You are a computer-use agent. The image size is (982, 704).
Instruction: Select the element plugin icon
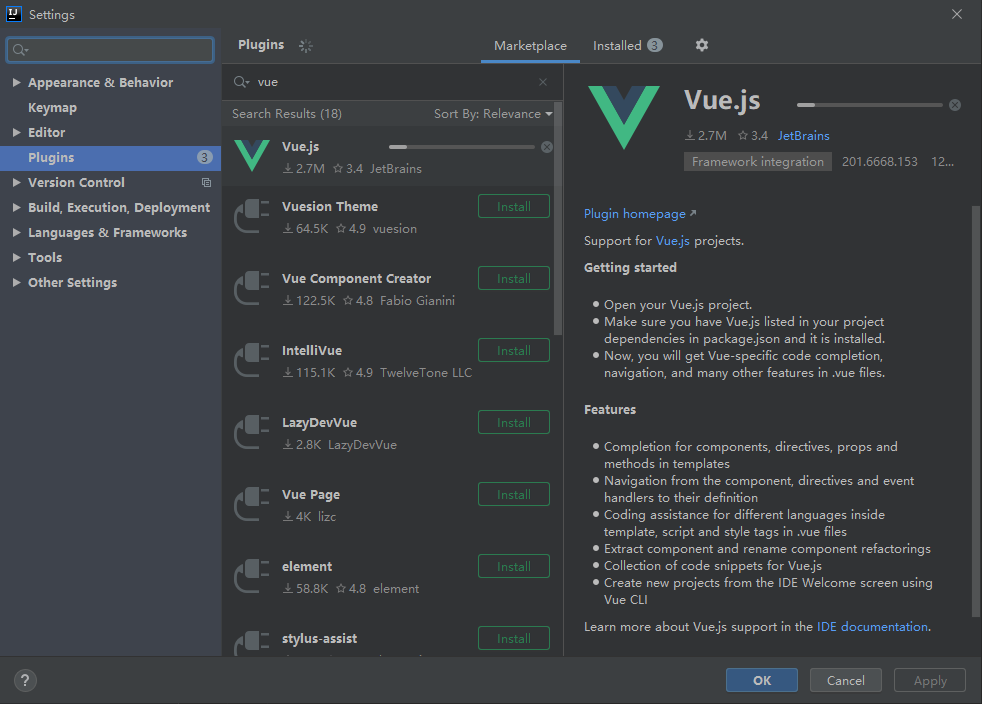point(252,576)
